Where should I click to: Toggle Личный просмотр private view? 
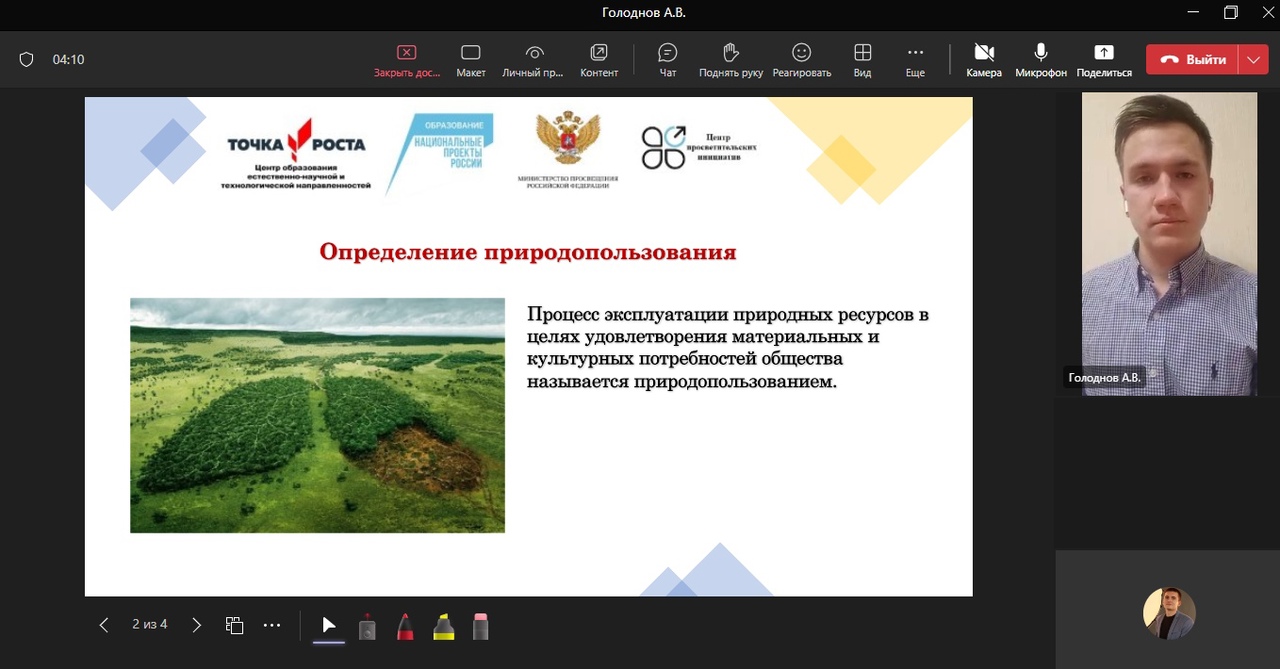click(x=533, y=60)
